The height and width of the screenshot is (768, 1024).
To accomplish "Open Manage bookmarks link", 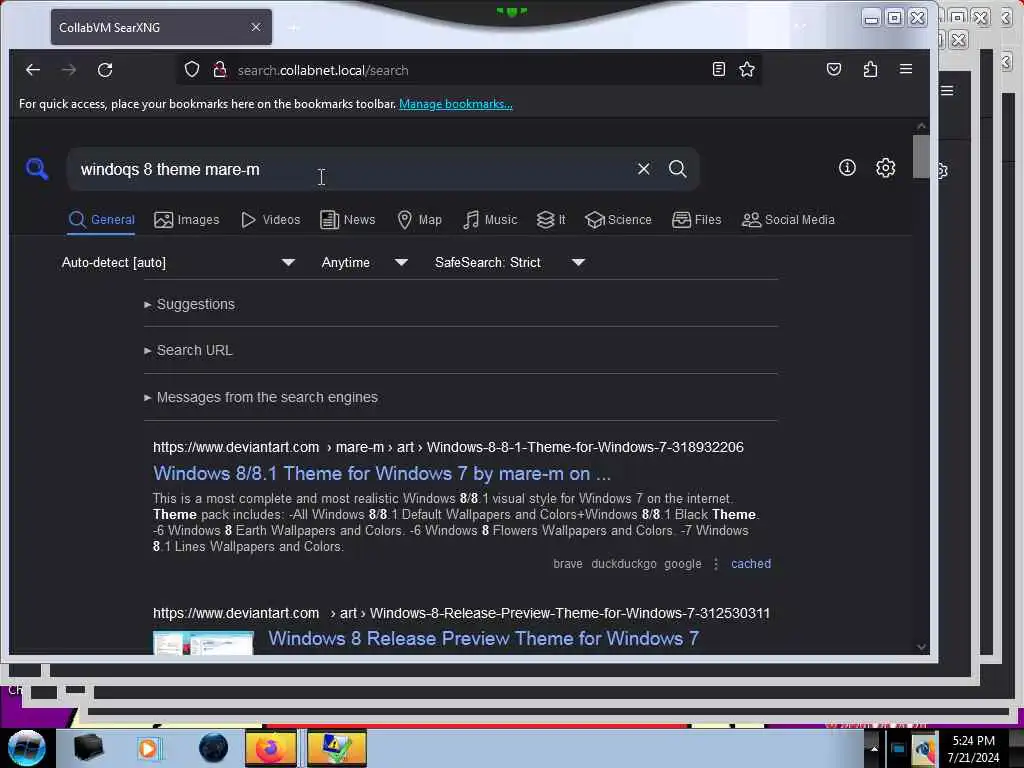I will [x=456, y=104].
